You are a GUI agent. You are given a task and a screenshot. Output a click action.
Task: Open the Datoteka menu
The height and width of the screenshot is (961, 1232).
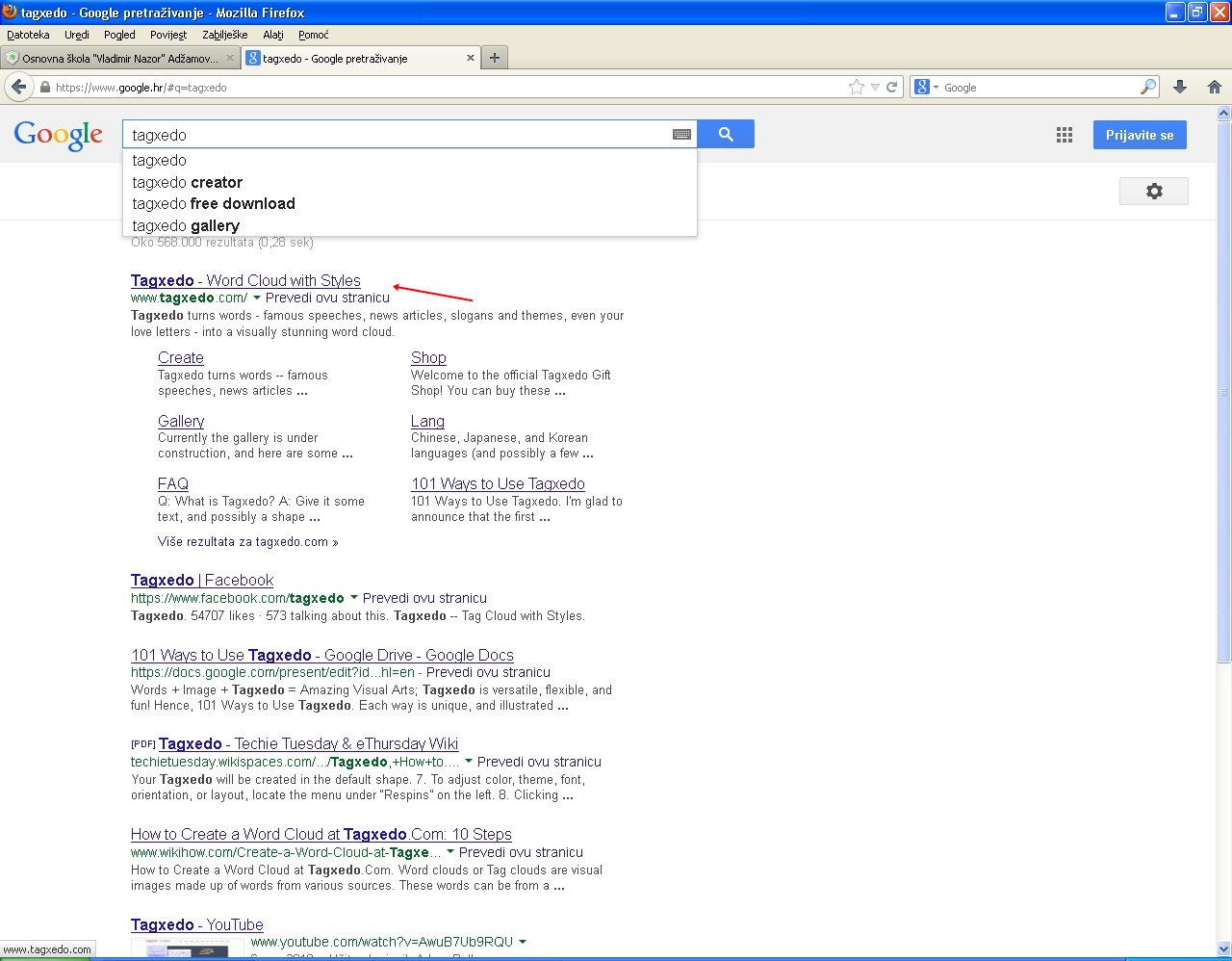pos(28,35)
